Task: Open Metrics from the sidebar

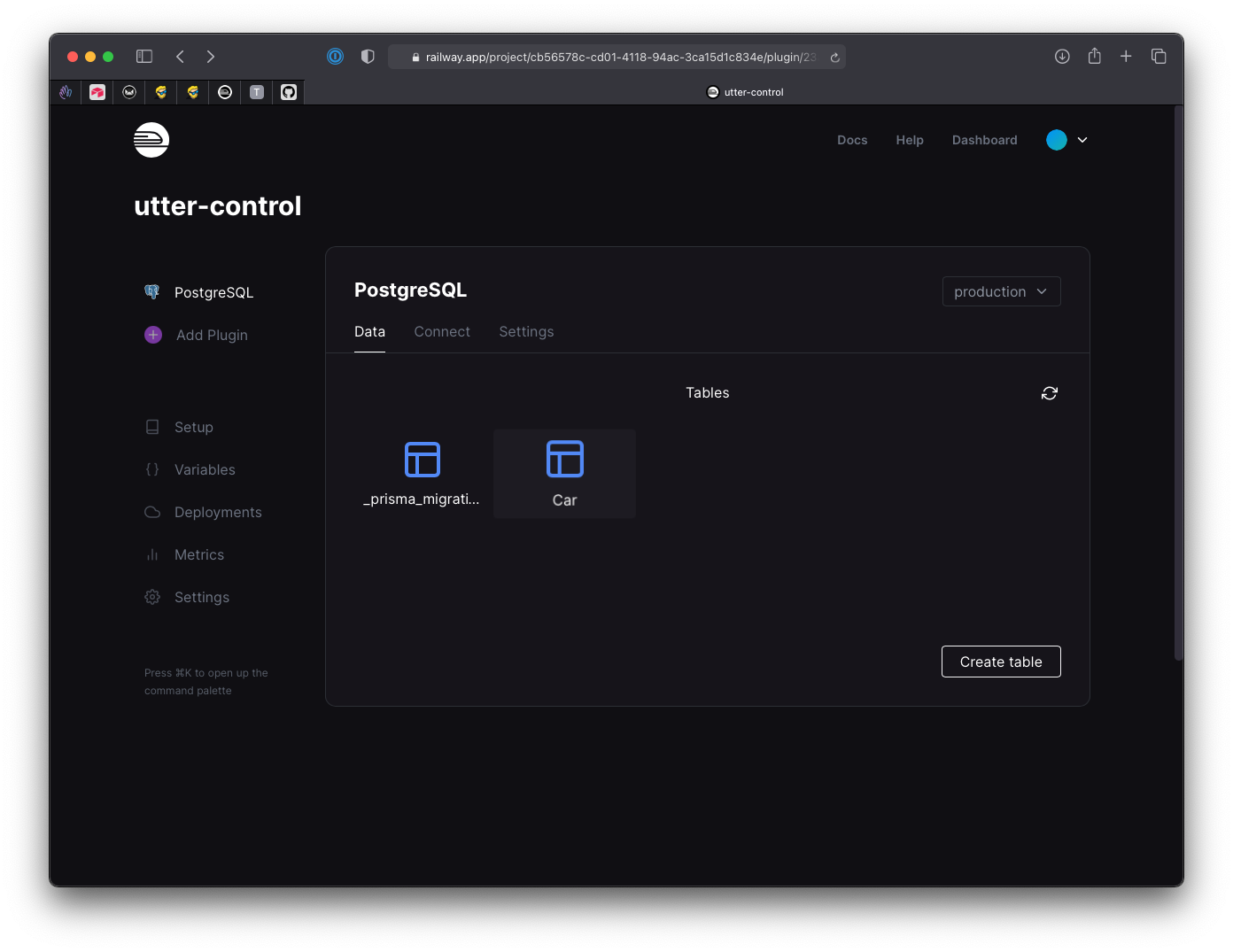Action: pyautogui.click(x=198, y=554)
